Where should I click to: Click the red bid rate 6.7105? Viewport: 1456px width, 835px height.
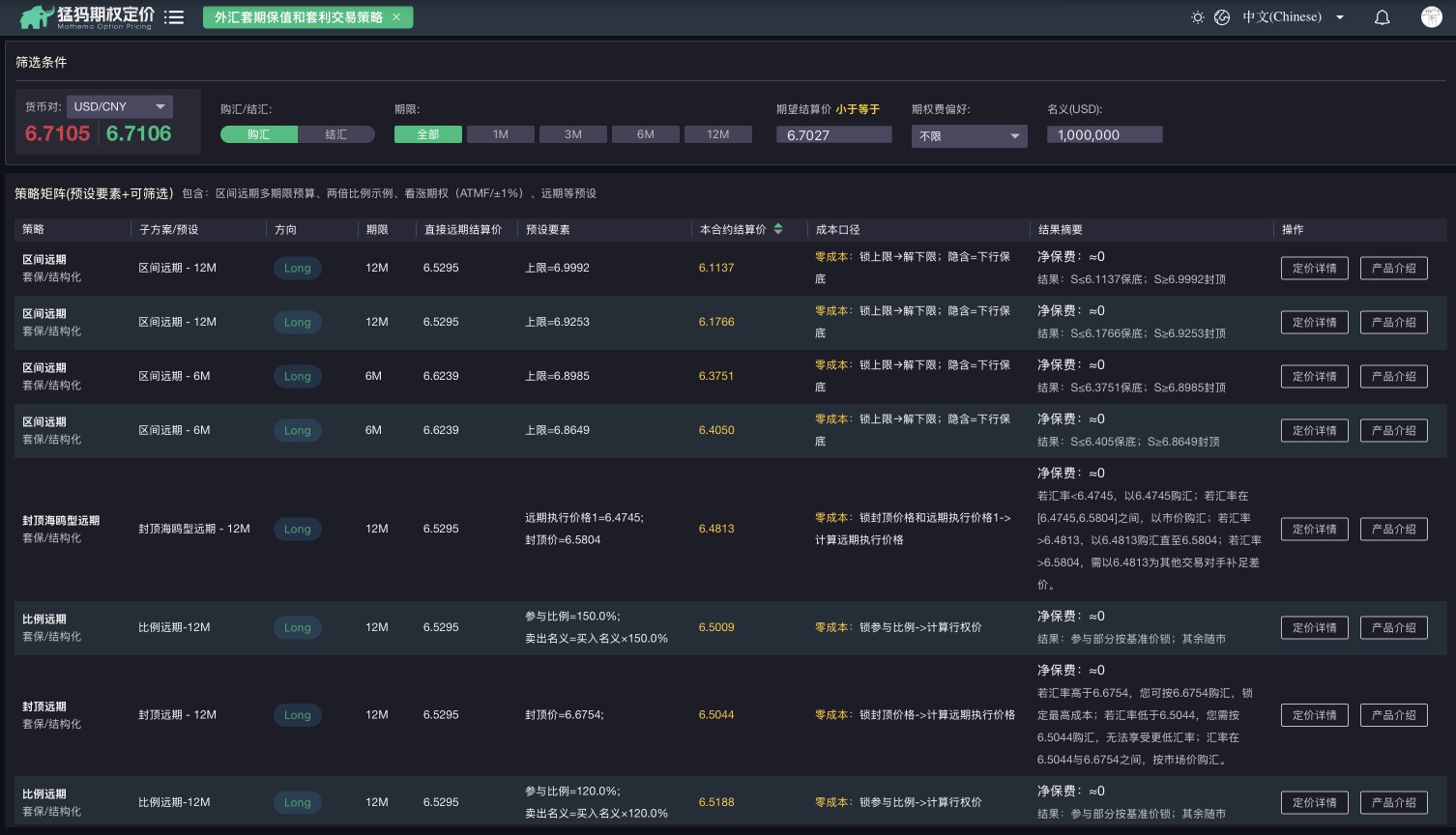(x=58, y=133)
